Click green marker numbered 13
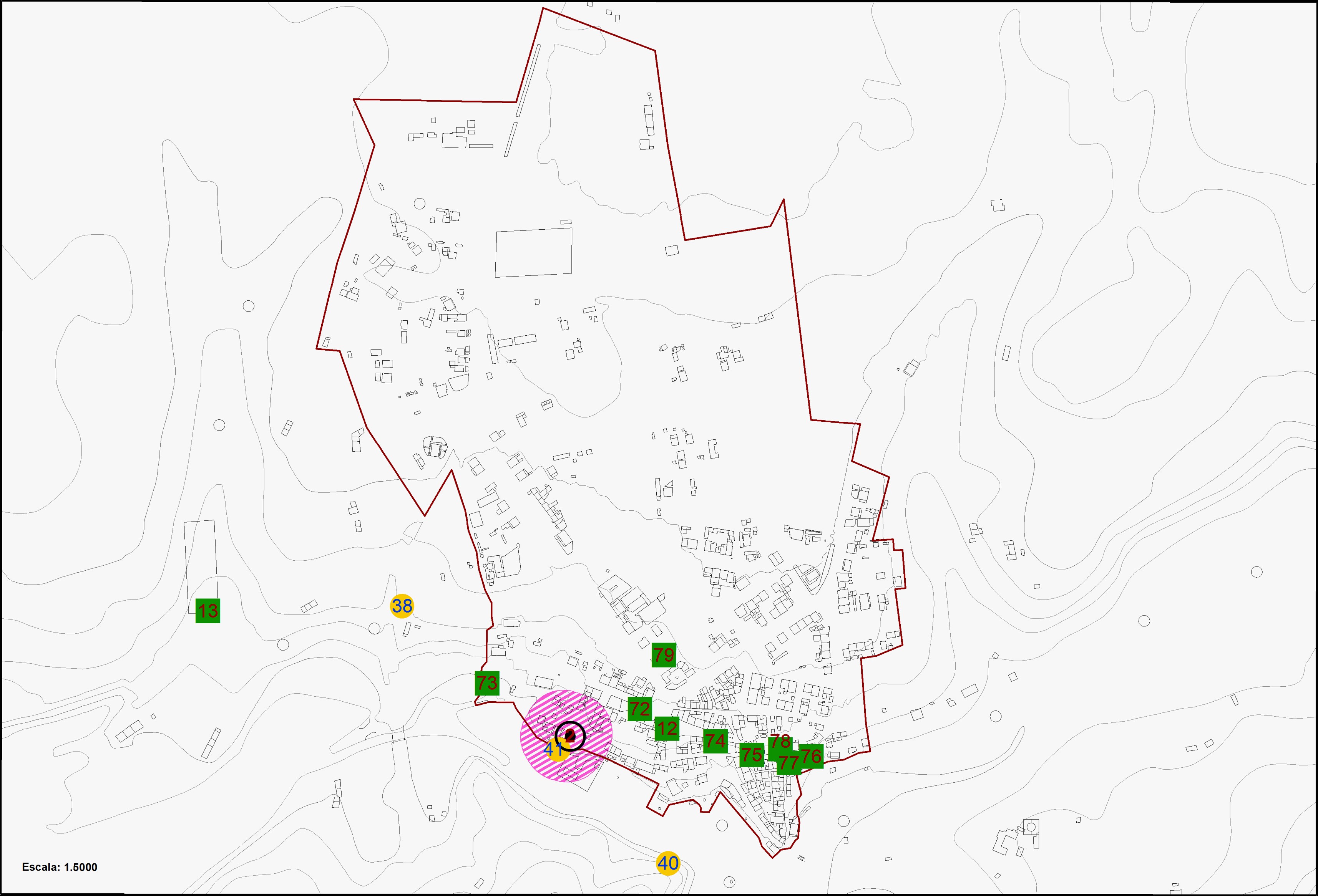Image resolution: width=1318 pixels, height=896 pixels. click(207, 610)
